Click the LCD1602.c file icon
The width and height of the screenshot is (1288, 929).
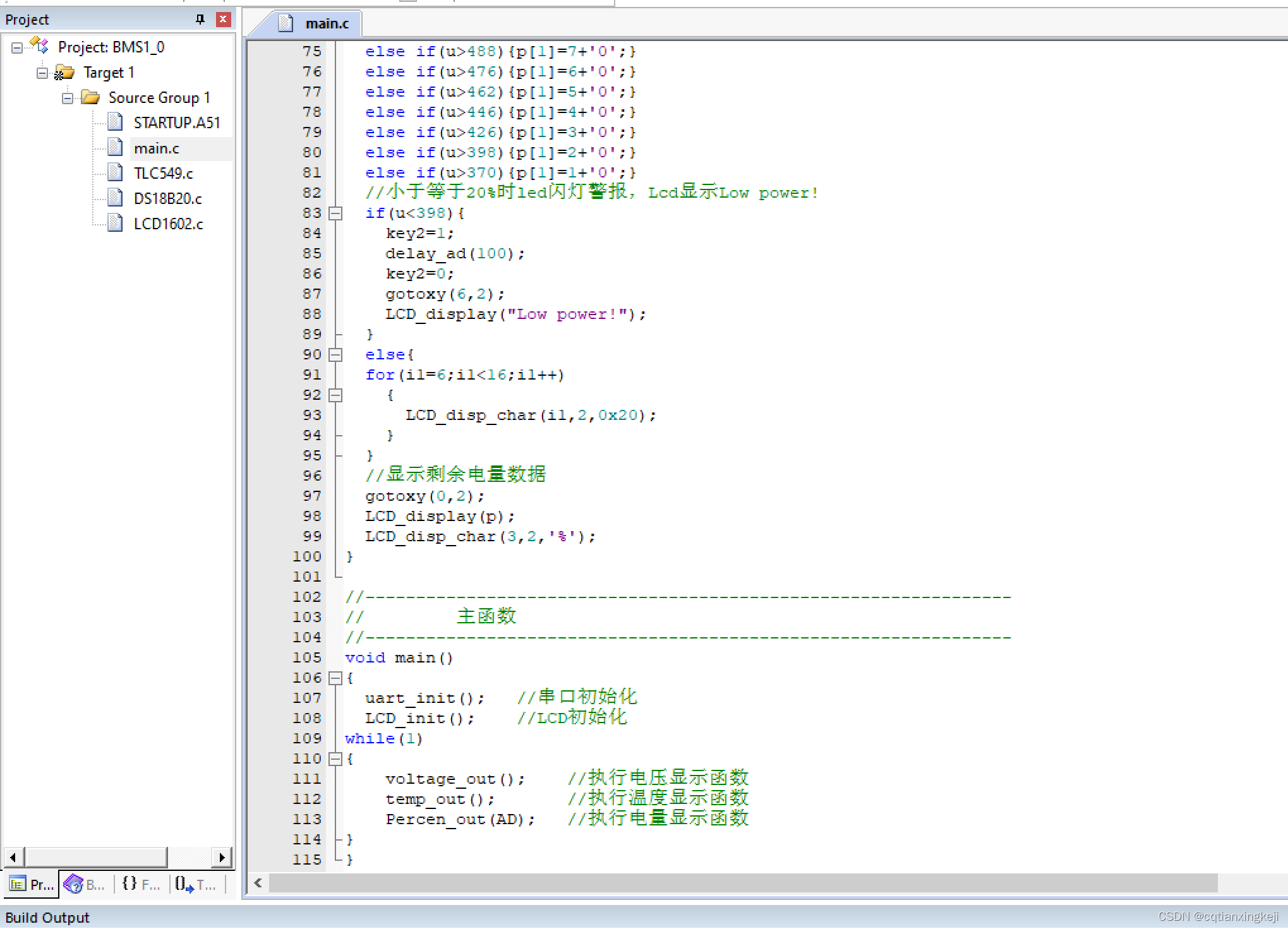[115, 223]
